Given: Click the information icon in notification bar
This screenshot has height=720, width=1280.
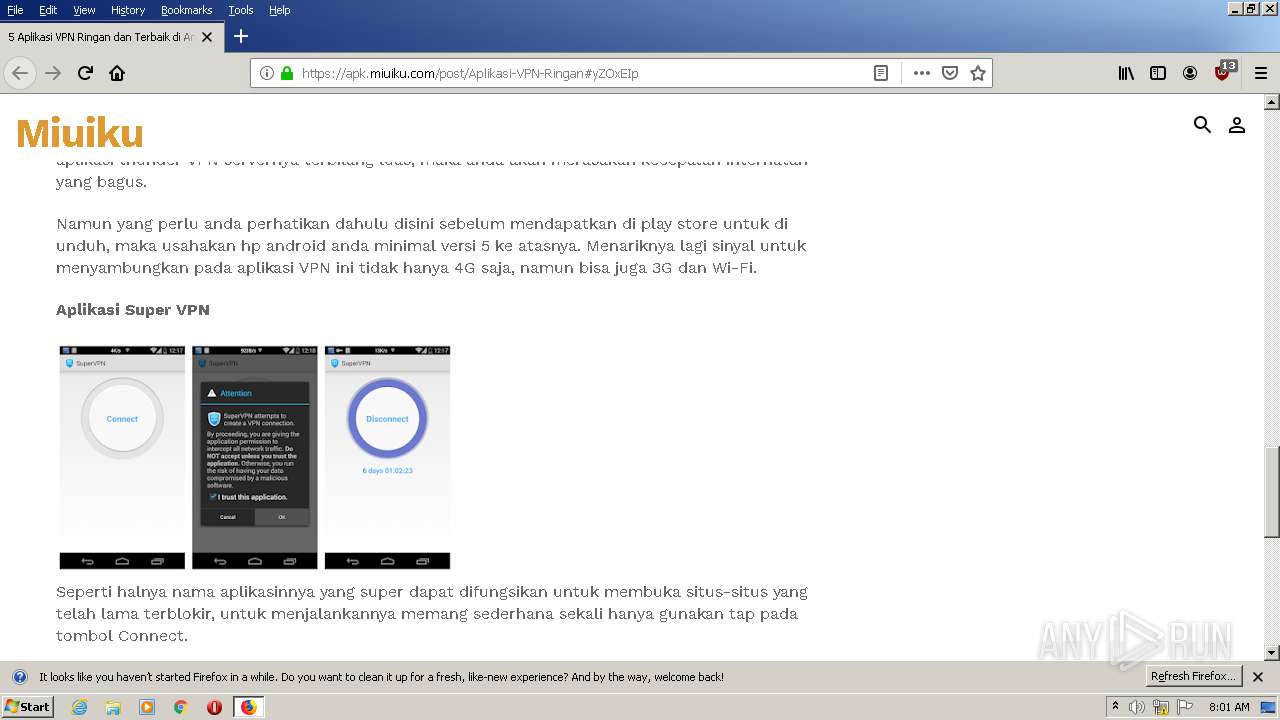Looking at the screenshot, I should pos(19,677).
